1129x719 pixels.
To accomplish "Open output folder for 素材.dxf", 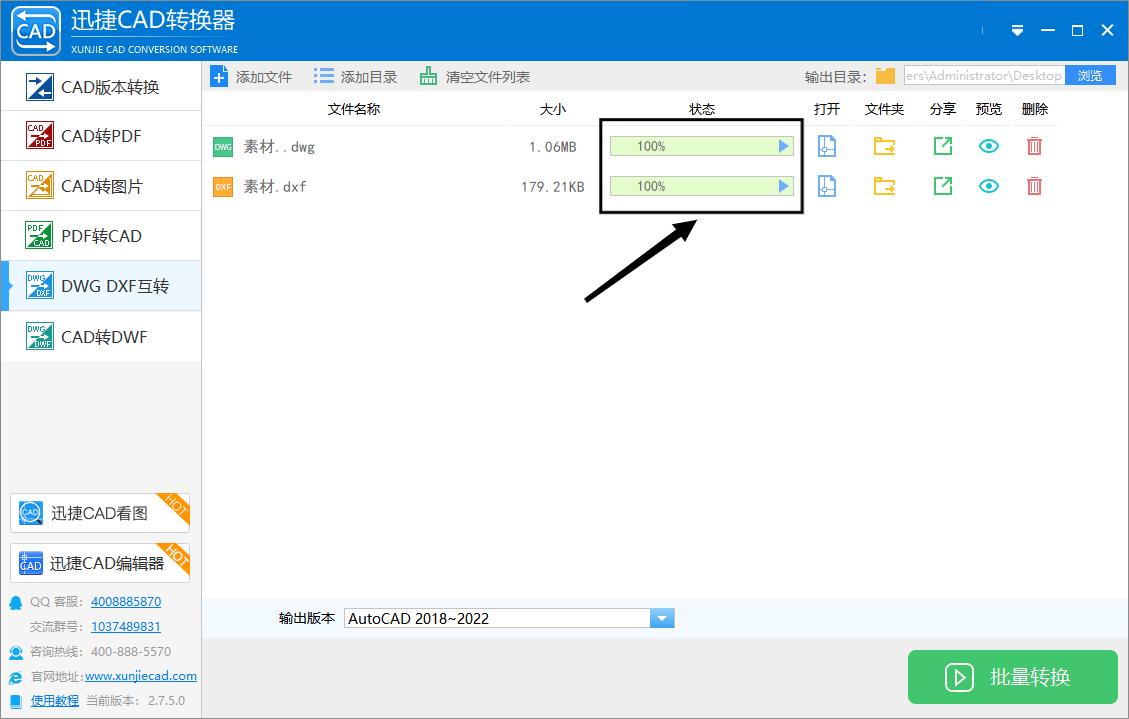I will coord(884,186).
